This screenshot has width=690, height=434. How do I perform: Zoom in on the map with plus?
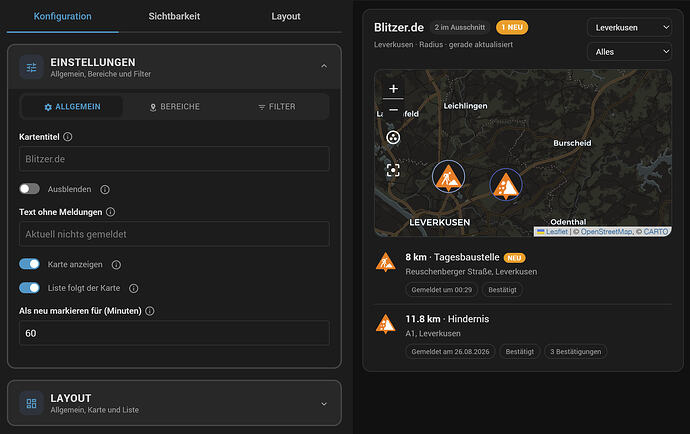tap(393, 89)
